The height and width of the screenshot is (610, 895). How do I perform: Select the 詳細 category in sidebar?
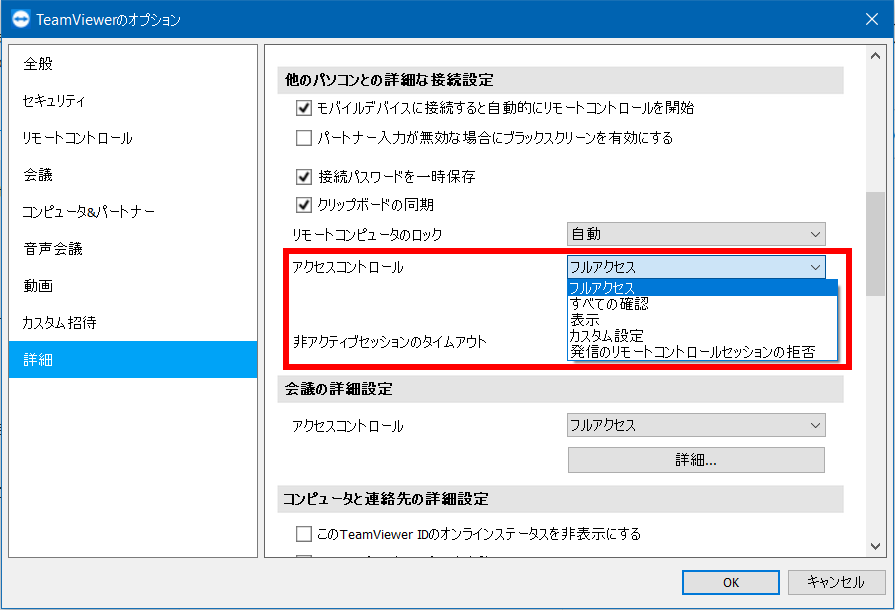click(x=133, y=359)
